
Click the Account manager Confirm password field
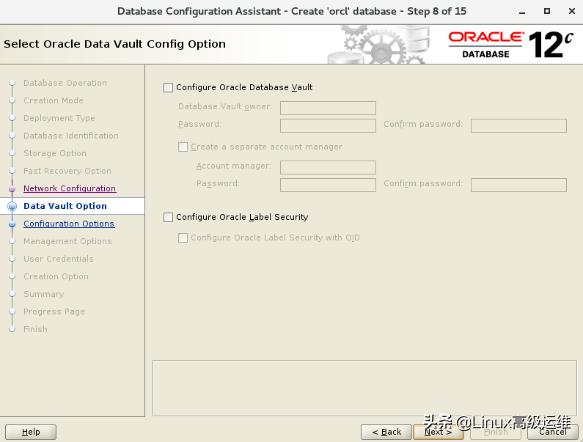pos(519,185)
